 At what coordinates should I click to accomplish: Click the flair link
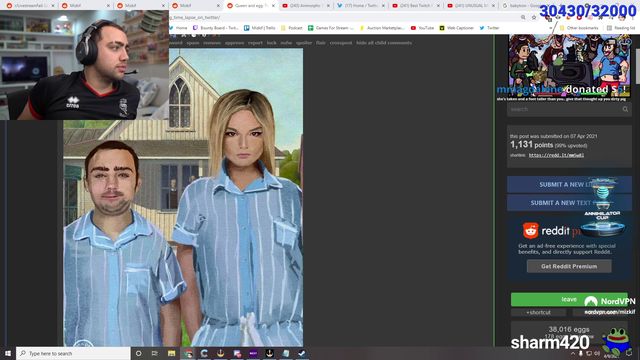point(321,42)
